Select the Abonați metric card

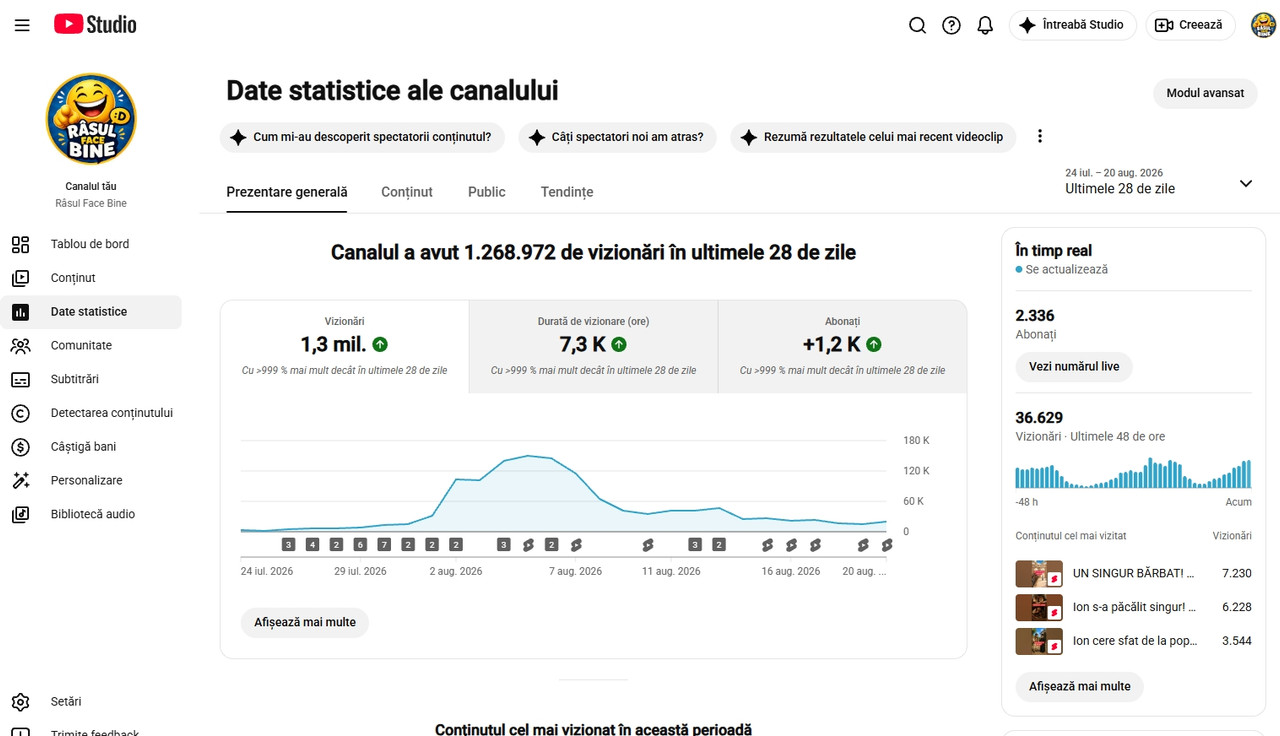[x=843, y=346]
